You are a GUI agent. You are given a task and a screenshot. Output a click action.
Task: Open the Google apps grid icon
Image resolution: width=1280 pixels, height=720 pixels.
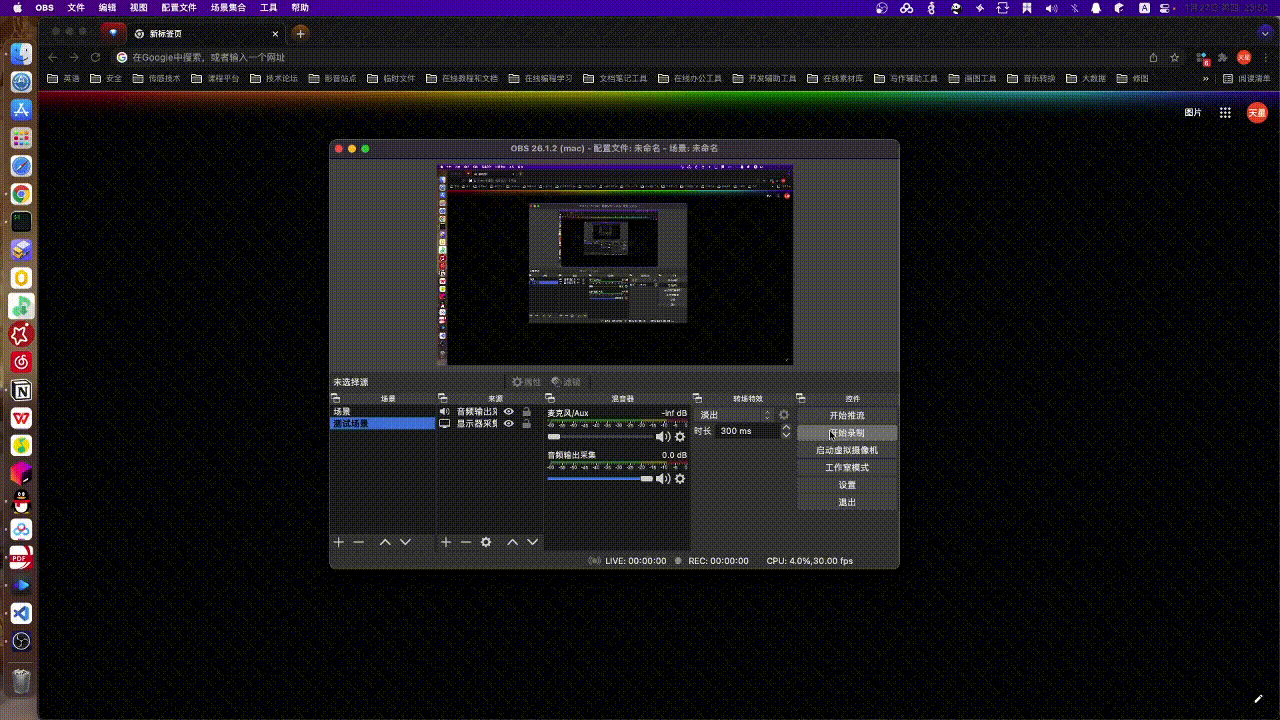point(1225,113)
